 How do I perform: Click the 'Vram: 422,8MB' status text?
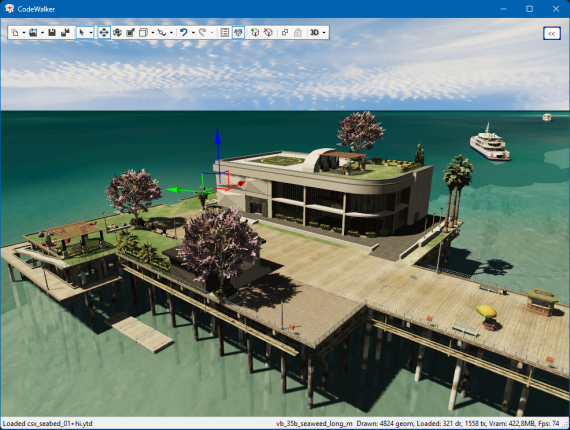pos(513,423)
